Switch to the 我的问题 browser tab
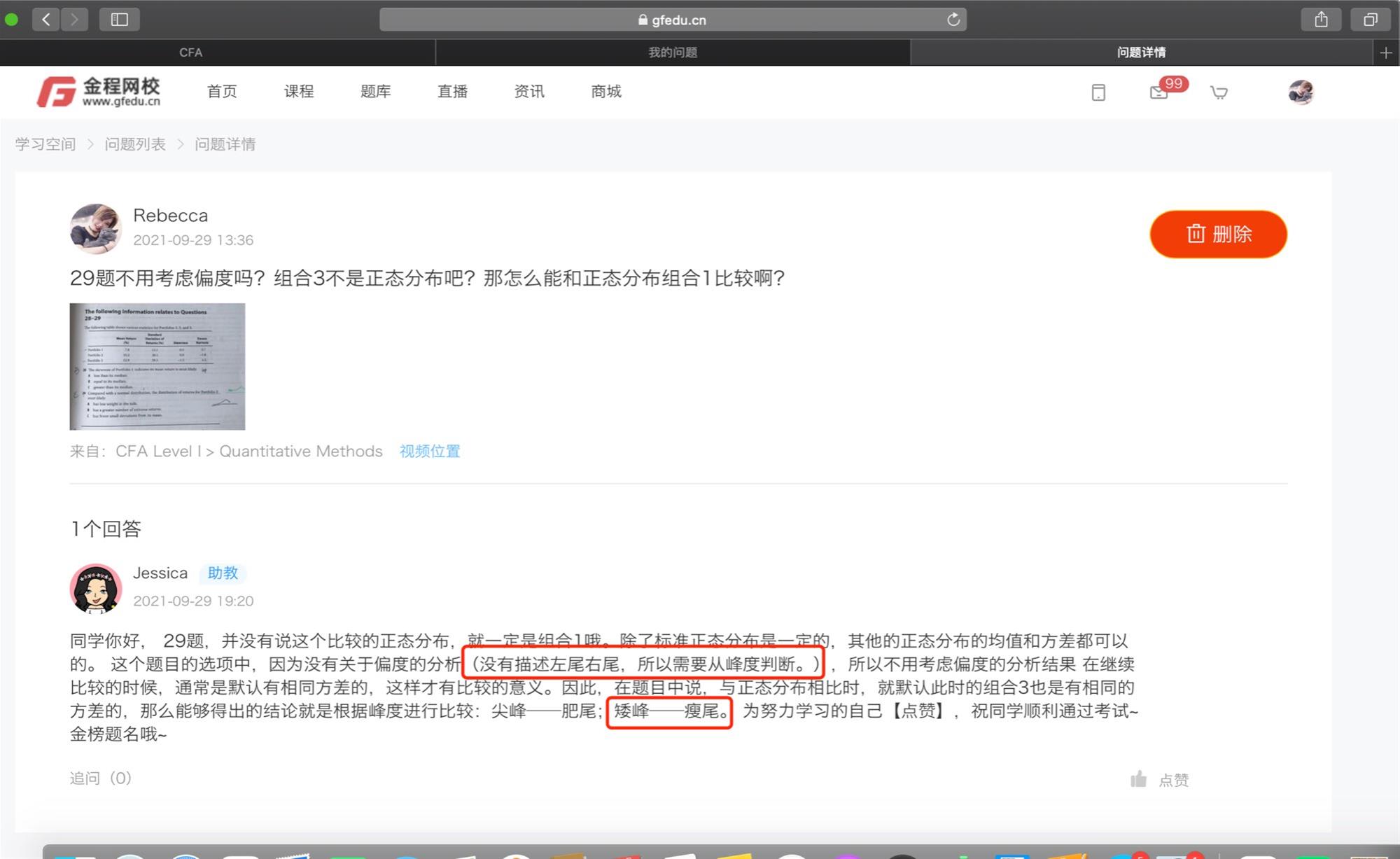The image size is (1400, 859). coord(672,53)
